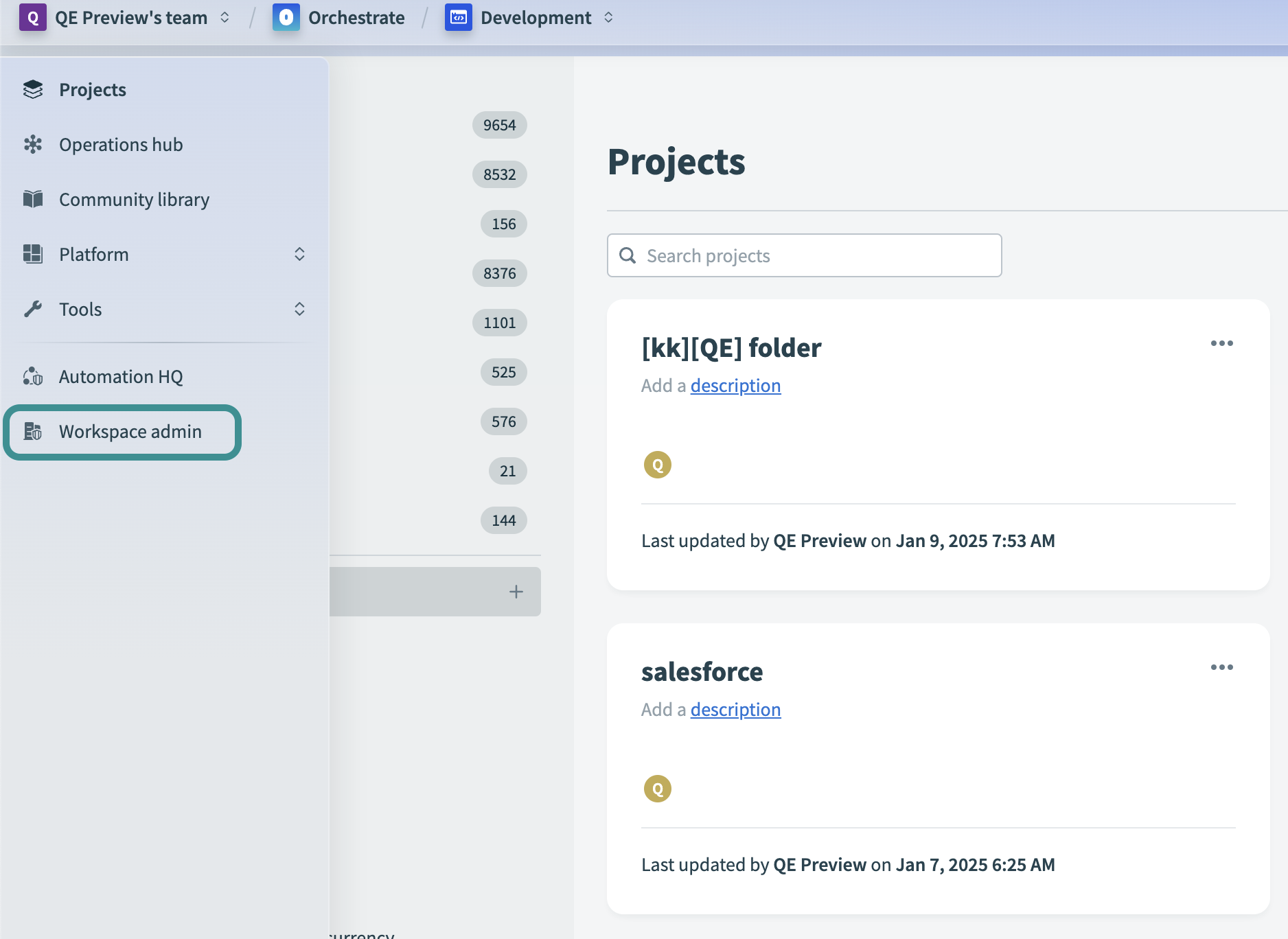
Task: Add a description to [kk][QE] folder
Action: [x=735, y=385]
